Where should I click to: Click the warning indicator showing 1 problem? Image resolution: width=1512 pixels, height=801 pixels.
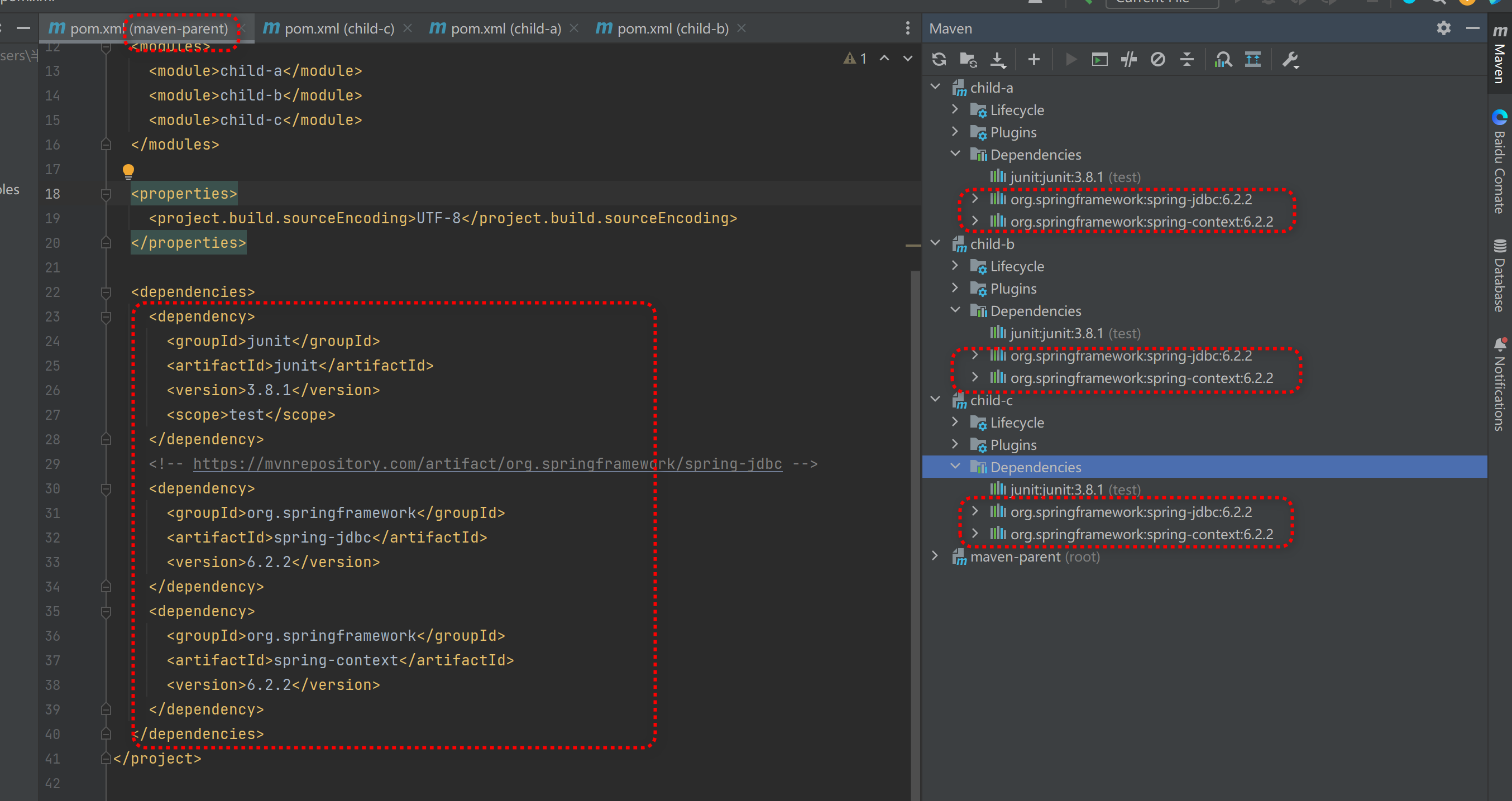tap(855, 58)
